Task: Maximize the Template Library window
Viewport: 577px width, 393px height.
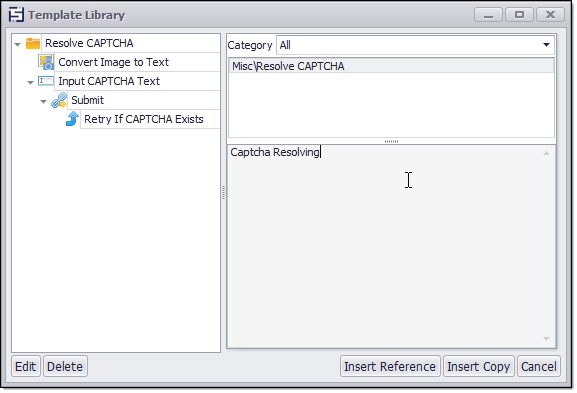Action: (519, 15)
